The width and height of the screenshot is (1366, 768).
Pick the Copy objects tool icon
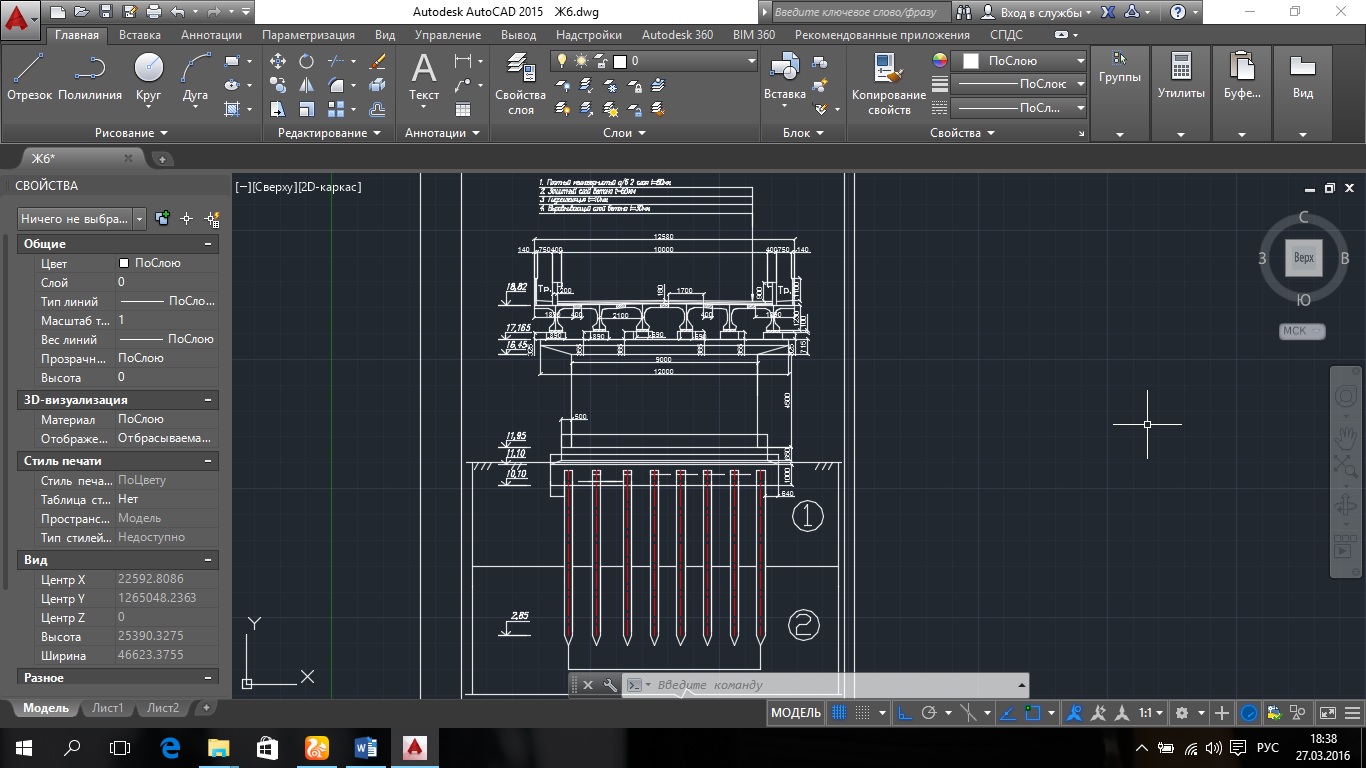(279, 85)
